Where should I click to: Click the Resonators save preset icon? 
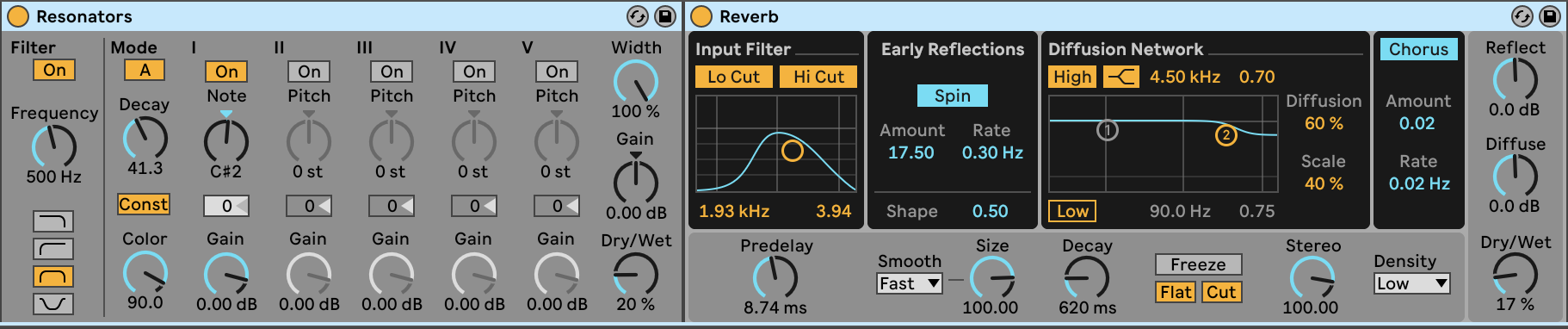[665, 16]
